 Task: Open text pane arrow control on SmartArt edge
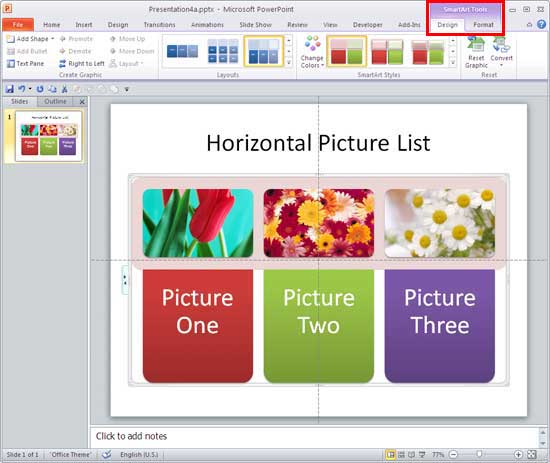tap(125, 280)
